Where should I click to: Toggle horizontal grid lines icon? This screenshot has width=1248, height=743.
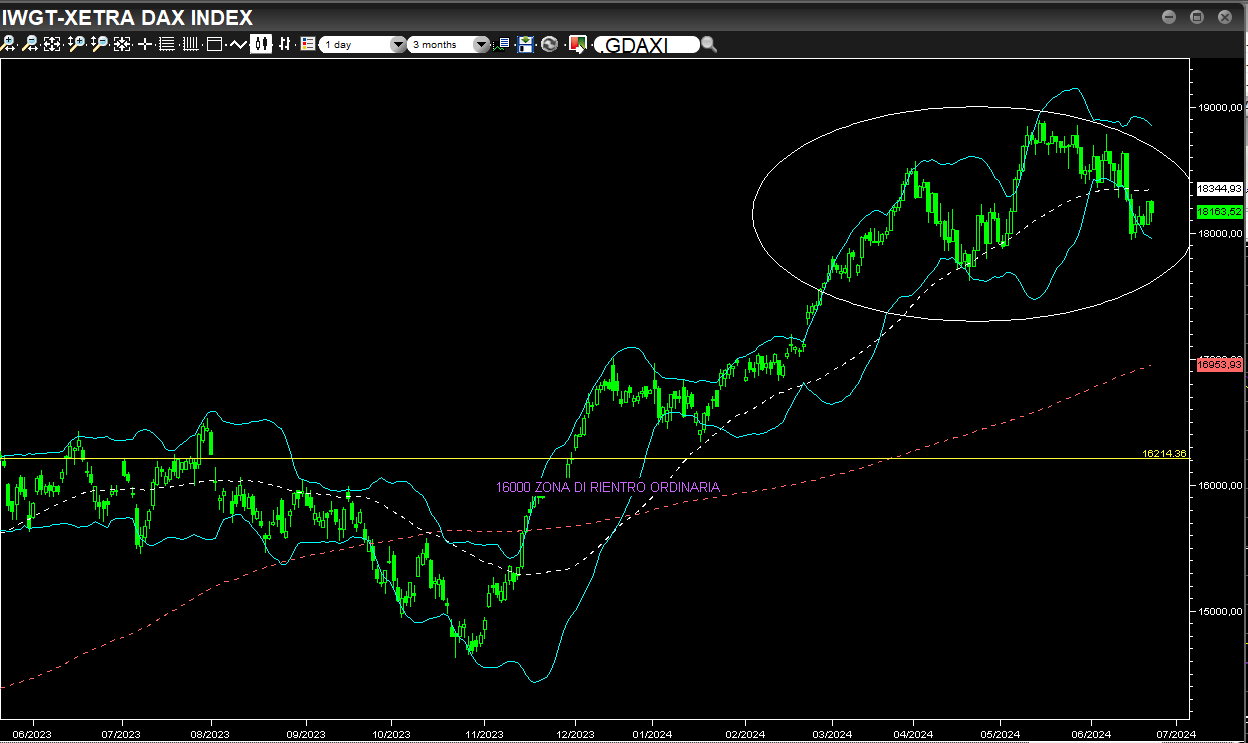click(167, 44)
